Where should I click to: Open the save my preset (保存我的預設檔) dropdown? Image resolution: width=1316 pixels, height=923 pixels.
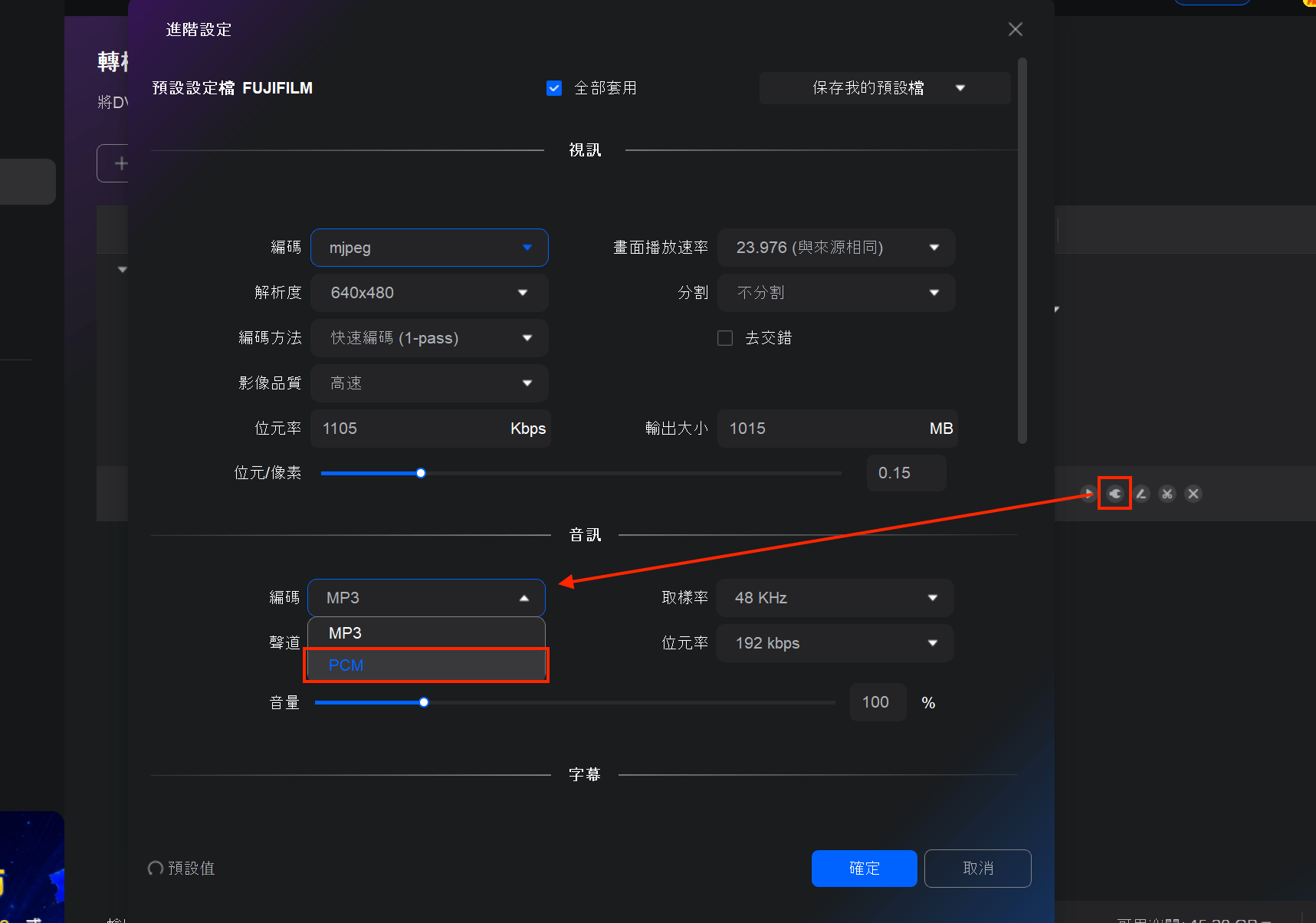(x=885, y=88)
